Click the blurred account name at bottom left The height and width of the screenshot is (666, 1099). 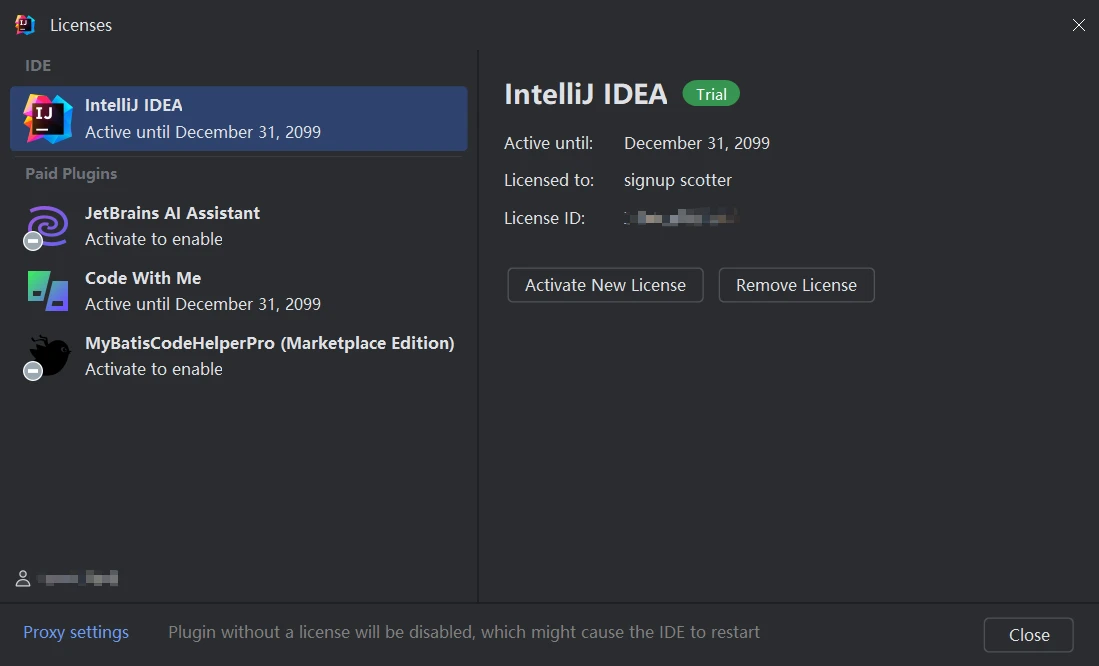tap(78, 578)
